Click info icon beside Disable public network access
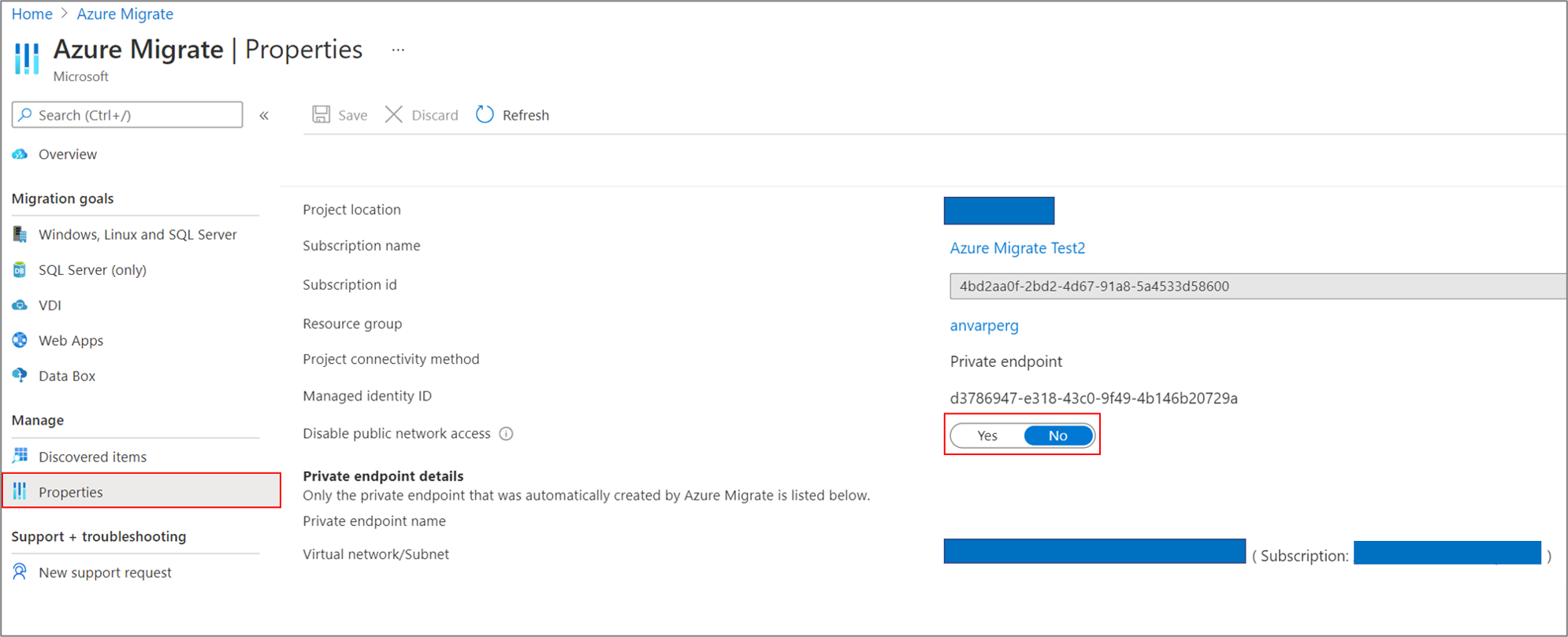This screenshot has height=637, width=1568. (x=507, y=434)
